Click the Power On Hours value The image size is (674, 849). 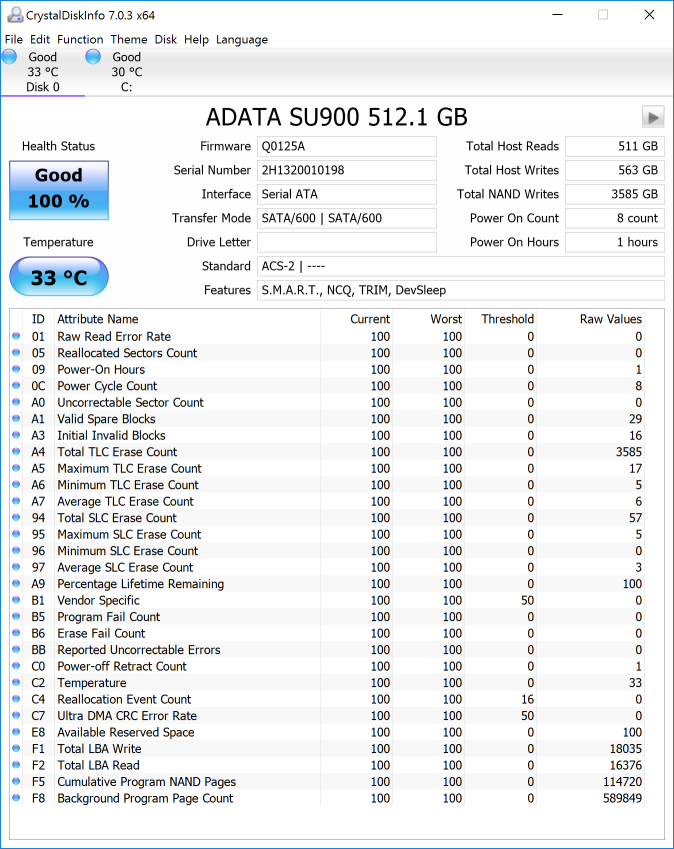click(614, 242)
